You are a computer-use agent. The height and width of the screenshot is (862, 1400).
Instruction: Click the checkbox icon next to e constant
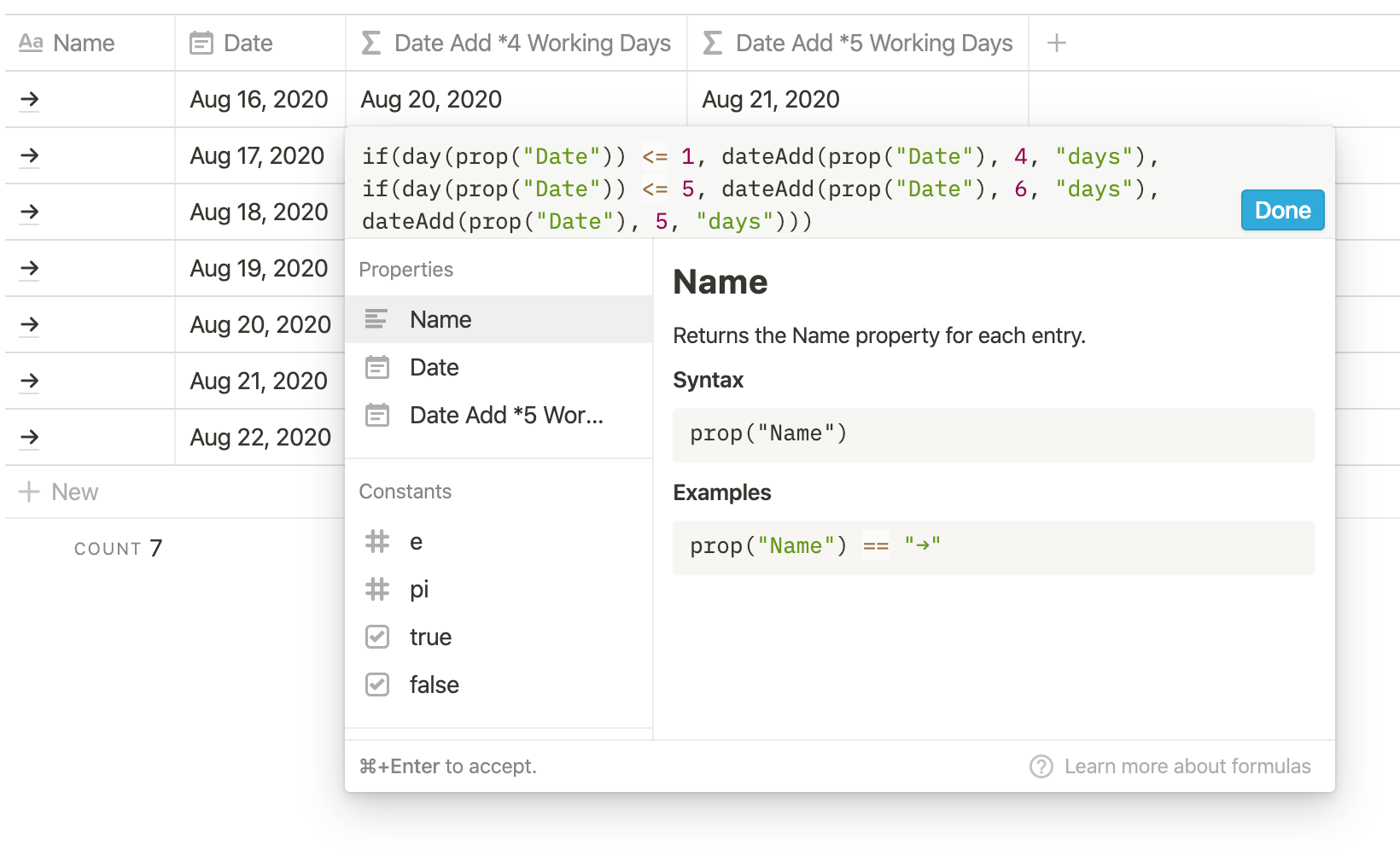coord(376,542)
